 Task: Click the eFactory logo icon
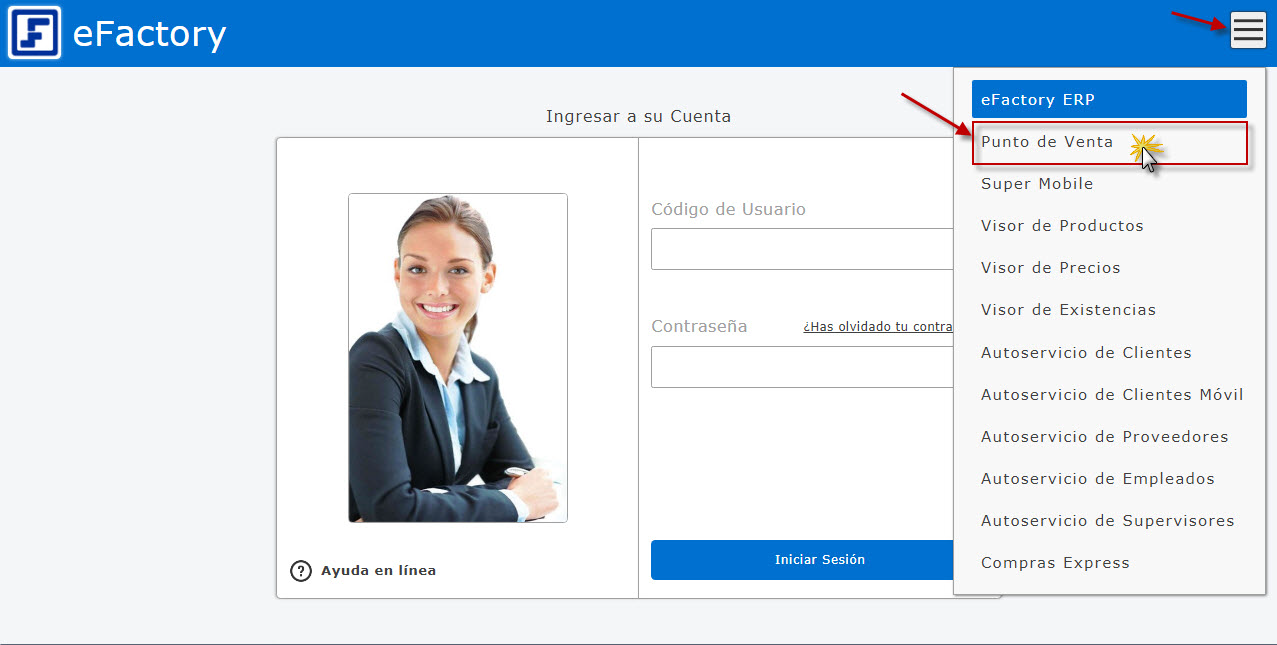tap(35, 33)
